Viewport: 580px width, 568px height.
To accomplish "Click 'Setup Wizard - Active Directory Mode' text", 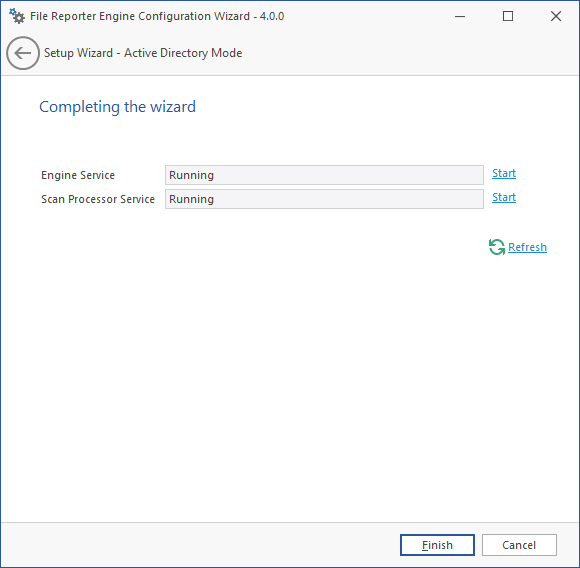I will click(143, 53).
